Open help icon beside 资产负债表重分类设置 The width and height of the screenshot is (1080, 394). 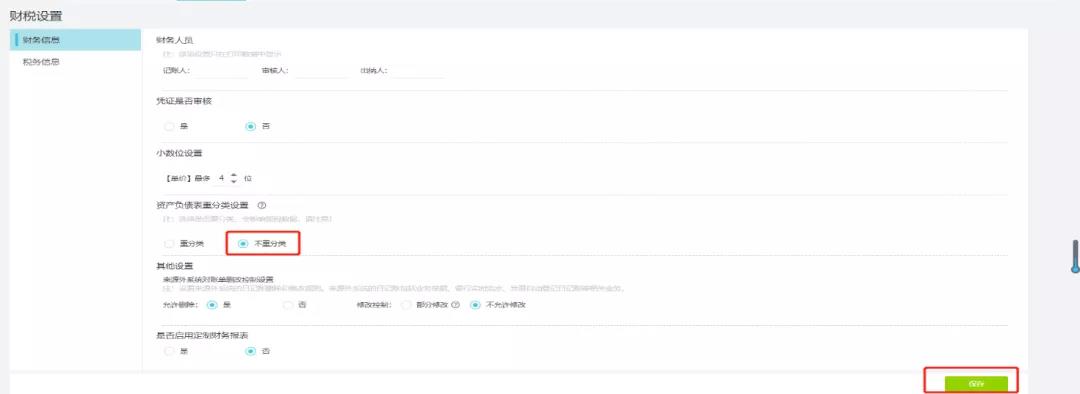pos(261,205)
